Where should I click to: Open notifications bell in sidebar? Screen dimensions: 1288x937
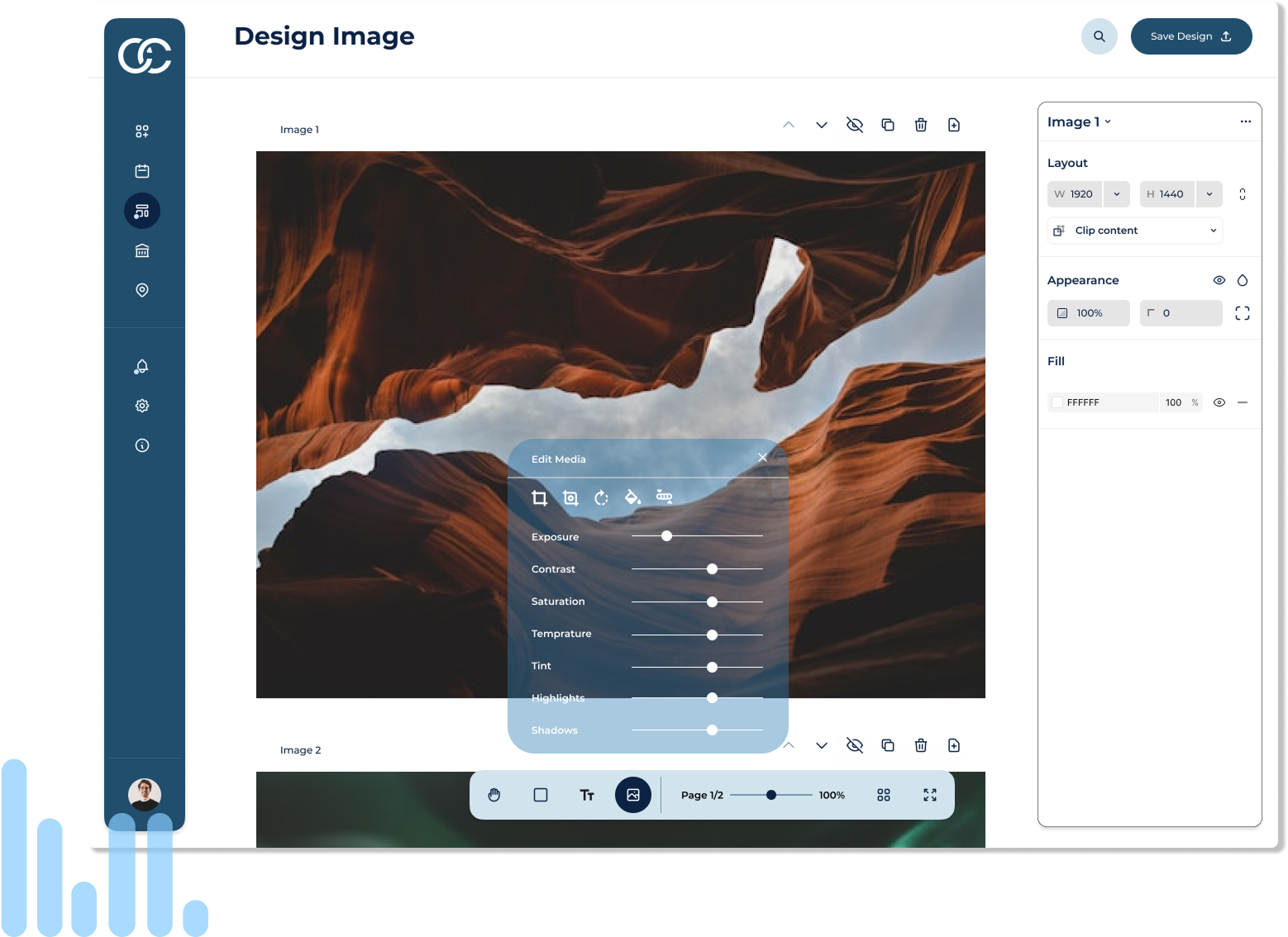(142, 367)
